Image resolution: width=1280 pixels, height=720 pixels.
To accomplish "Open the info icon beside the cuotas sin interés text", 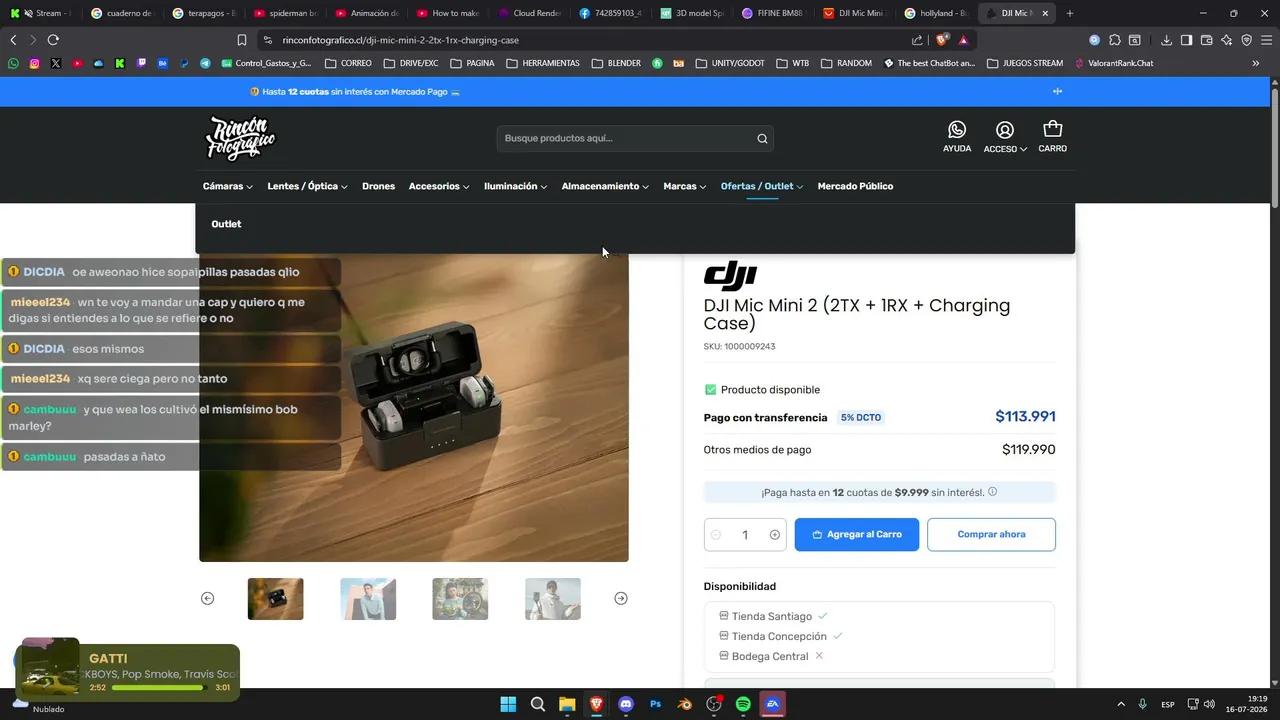I will [x=992, y=492].
